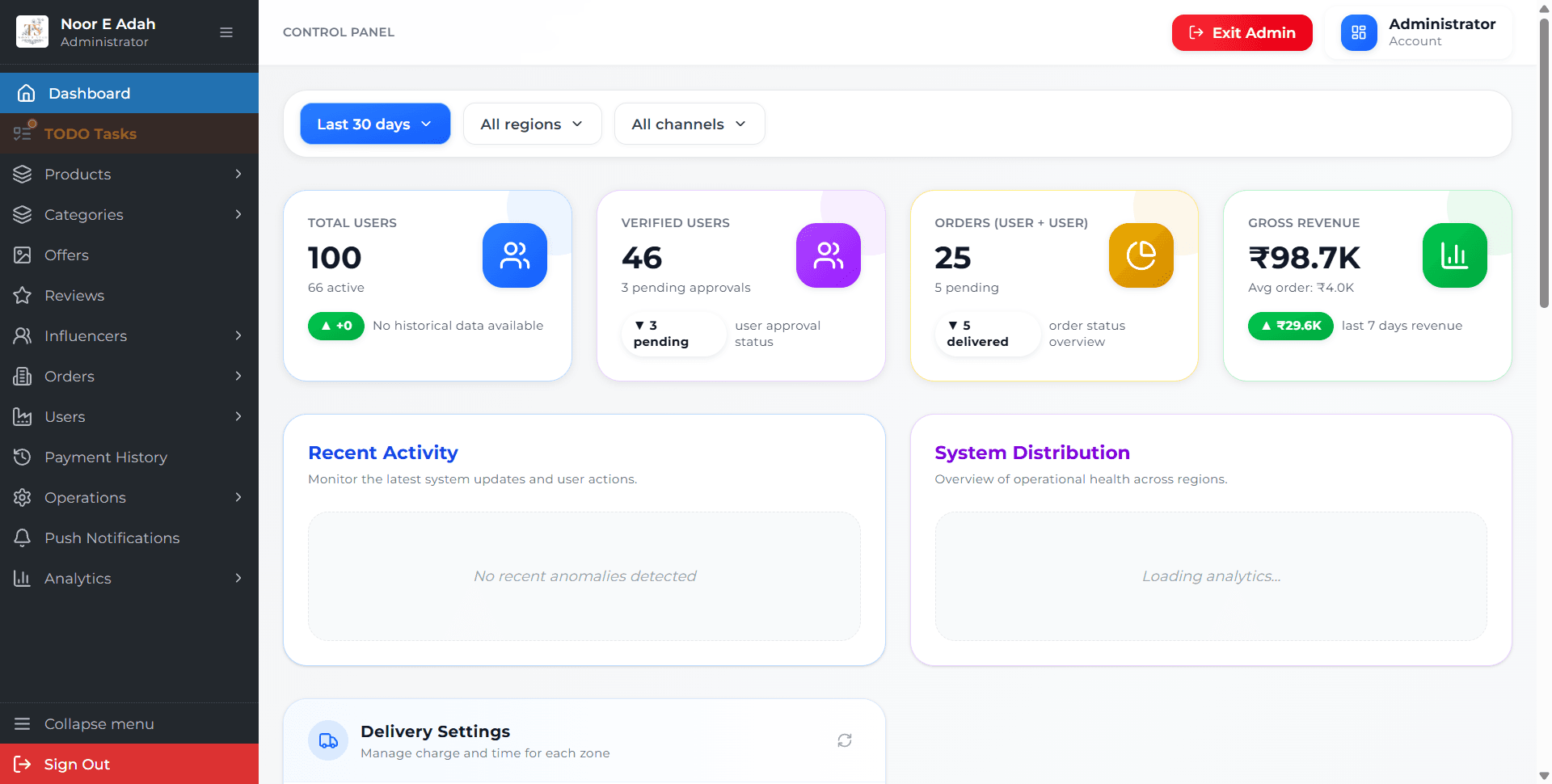1552x784 pixels.
Task: Click the page vertical scrollbar thumb
Action: point(1545,162)
